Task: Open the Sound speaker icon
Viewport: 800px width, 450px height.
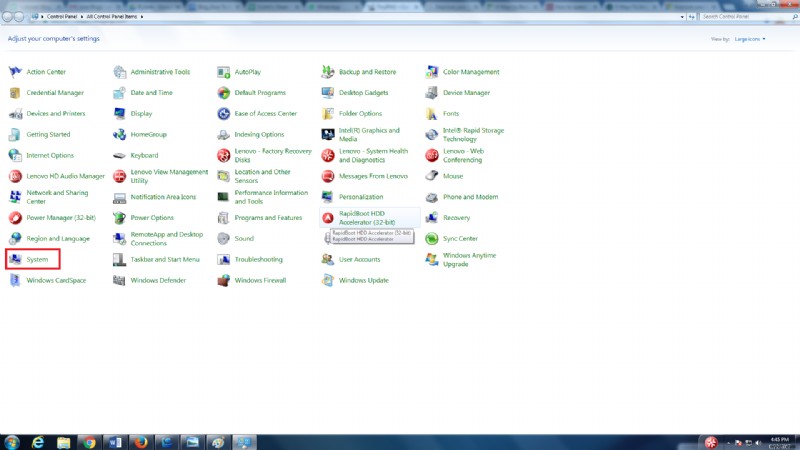Action: click(x=223, y=239)
